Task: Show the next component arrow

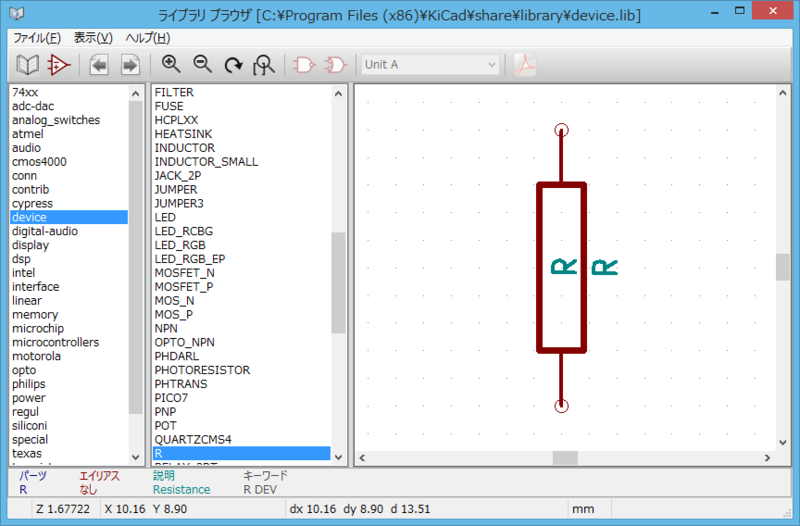Action: point(130,65)
